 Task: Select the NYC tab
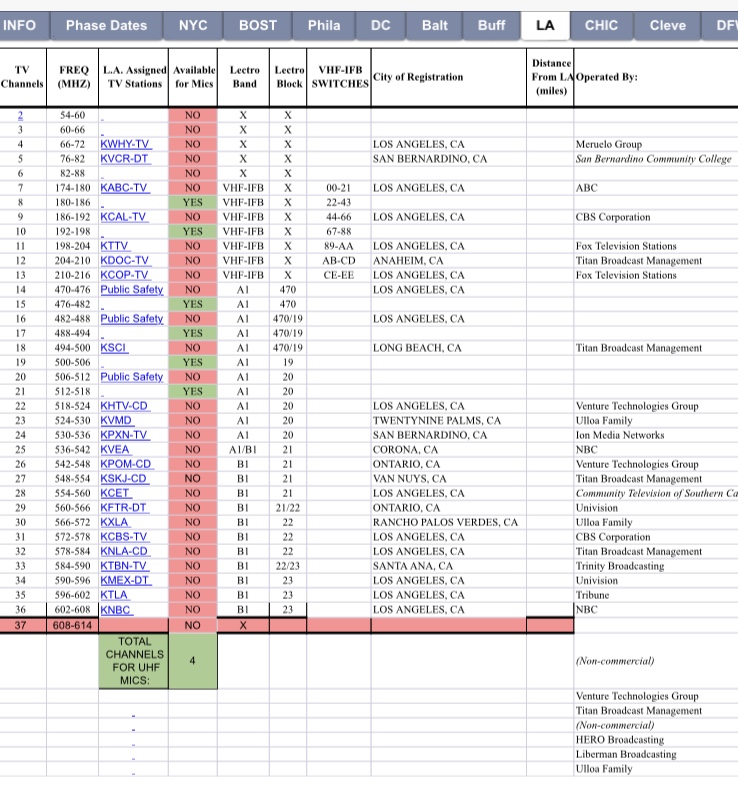(x=193, y=25)
